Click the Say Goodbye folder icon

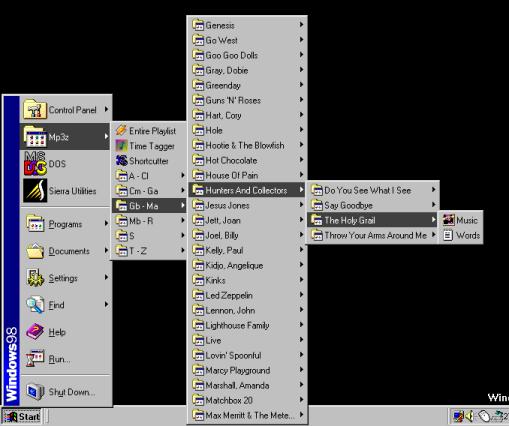coord(317,205)
